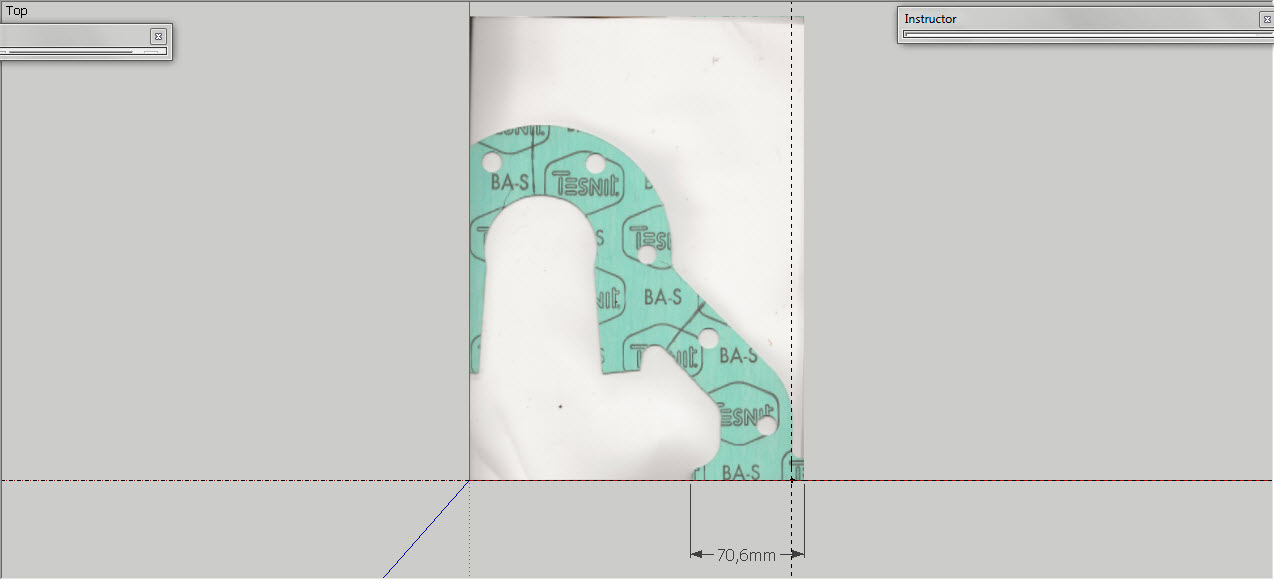Select the 70,6mm dimension text
Image resolution: width=1274 pixels, height=580 pixels.
(x=746, y=555)
